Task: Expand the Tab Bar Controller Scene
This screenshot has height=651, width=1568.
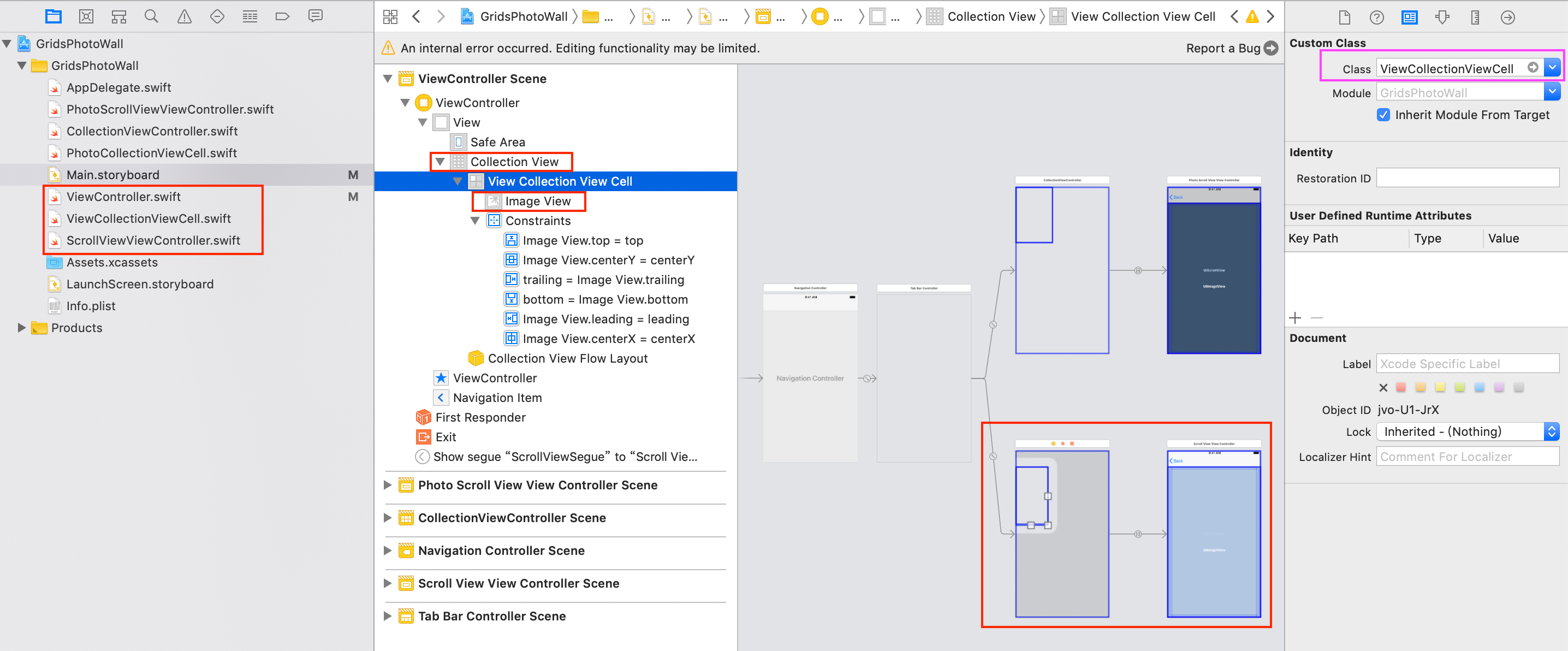Action: pos(388,616)
